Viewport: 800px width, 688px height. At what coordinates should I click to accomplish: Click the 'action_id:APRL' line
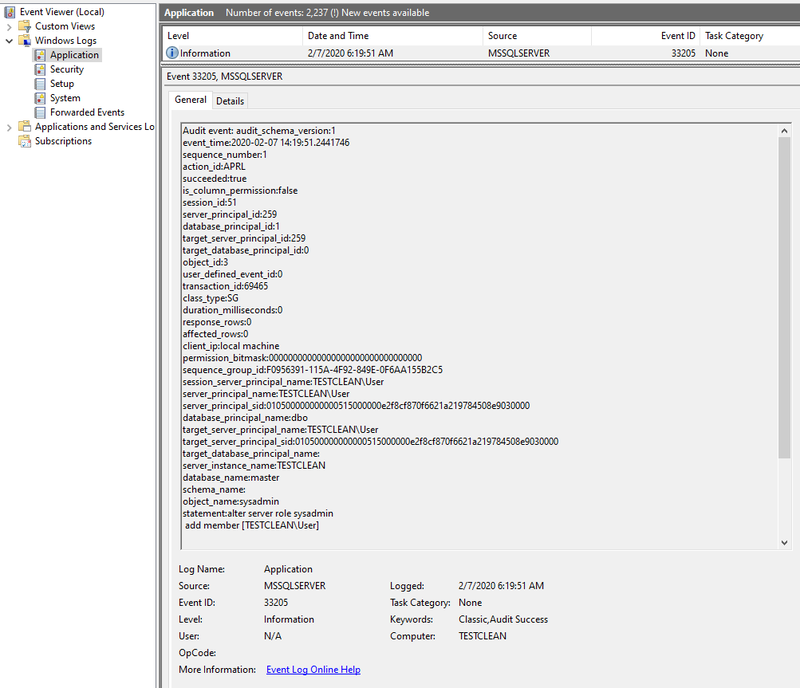coord(214,166)
